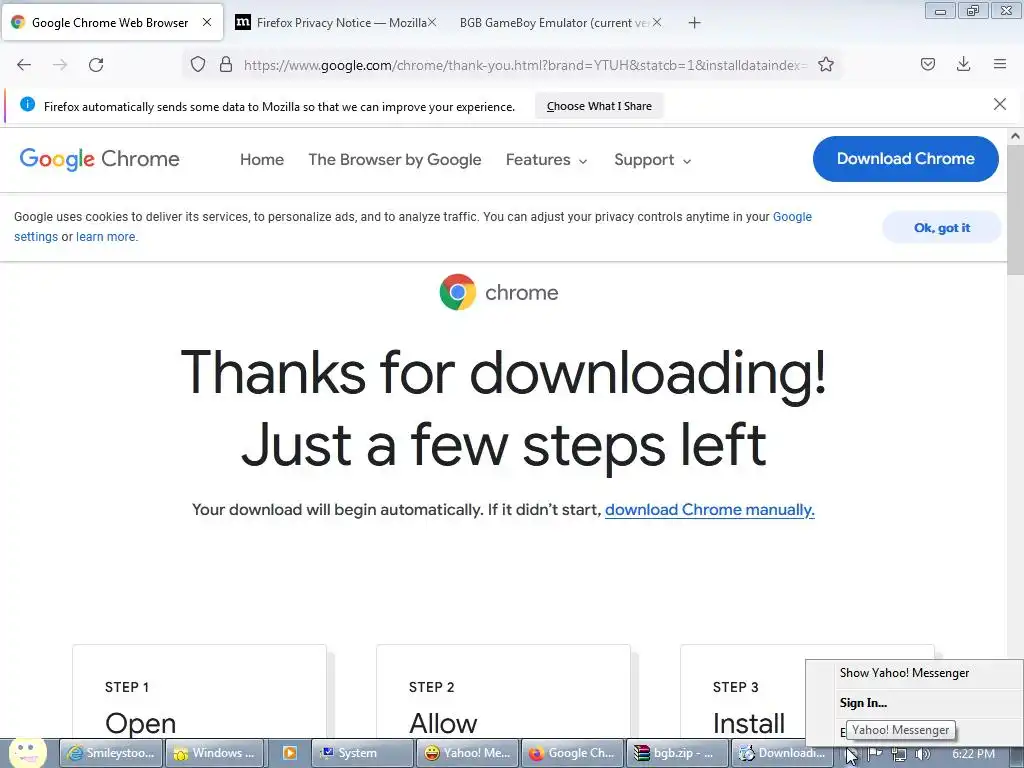Click the scrollbar up arrow
1024x768 pixels.
click(1015, 136)
